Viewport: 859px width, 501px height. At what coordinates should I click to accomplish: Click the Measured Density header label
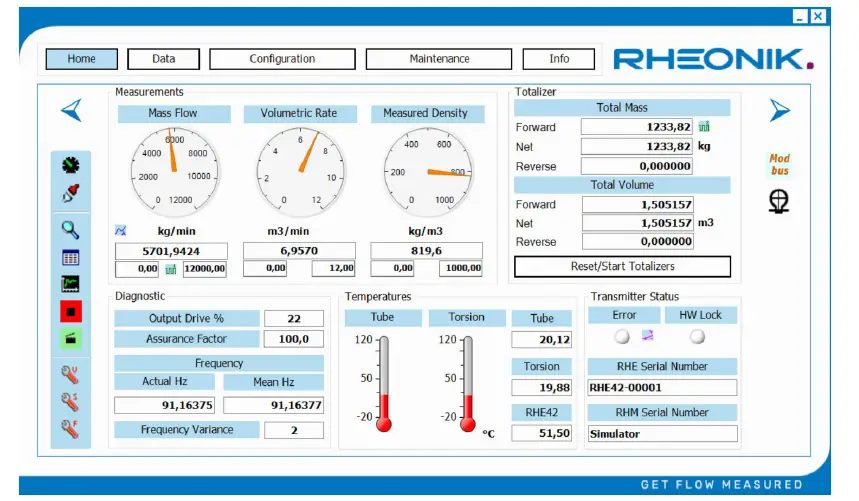tap(427, 113)
